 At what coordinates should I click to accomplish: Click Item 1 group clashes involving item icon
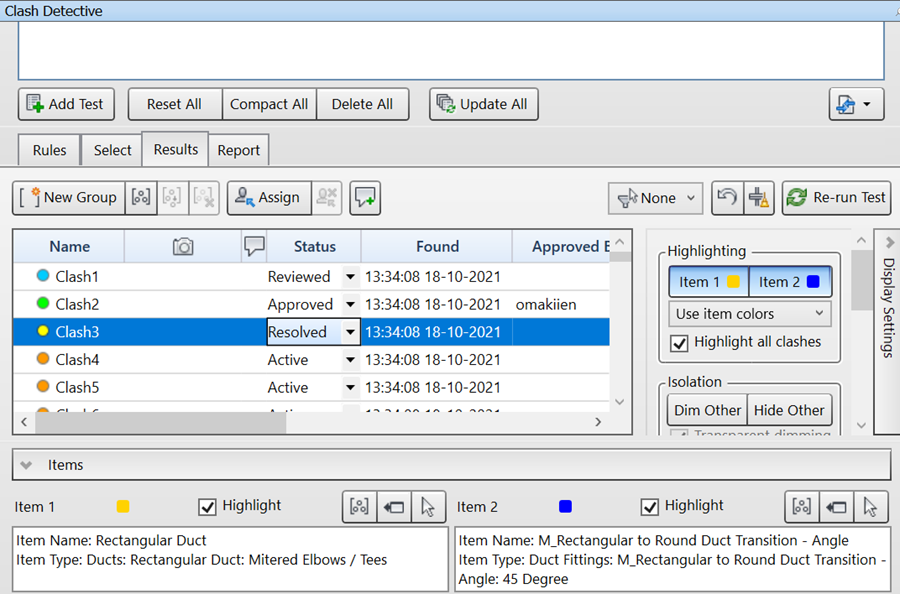click(359, 507)
